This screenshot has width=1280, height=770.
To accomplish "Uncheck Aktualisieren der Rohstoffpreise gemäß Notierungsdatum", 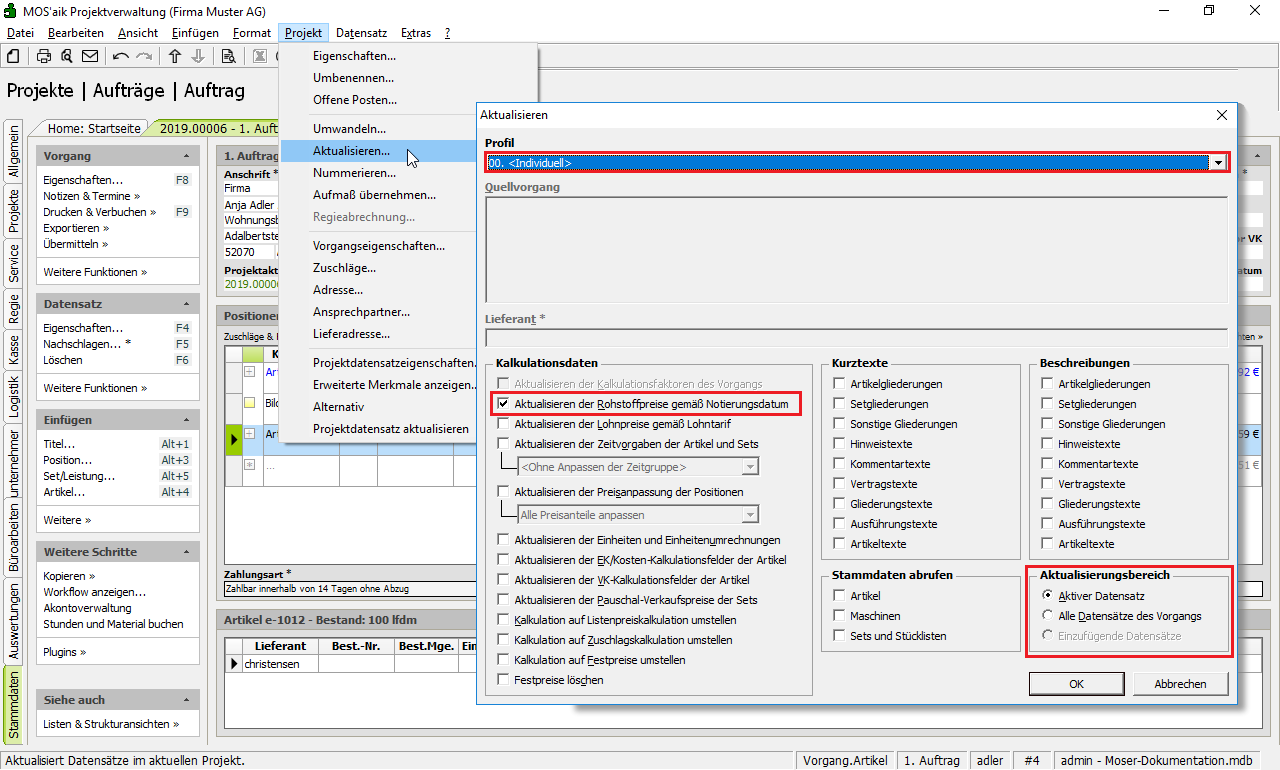I will point(504,404).
